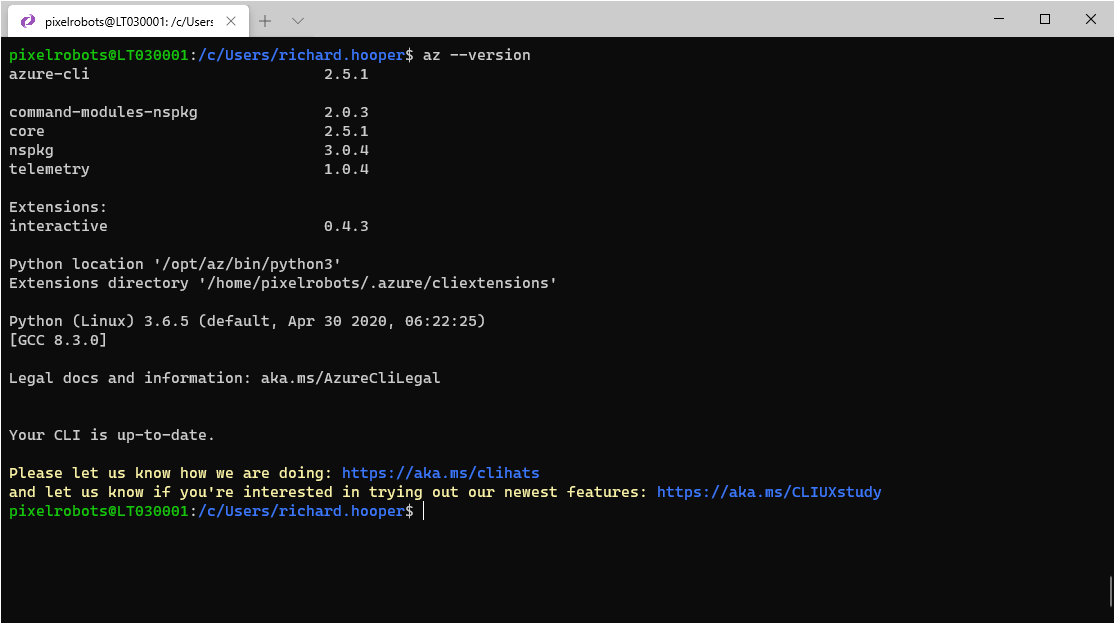Click 'Please let us know how we are doing' text
This screenshot has width=1115, height=624.
pos(170,473)
